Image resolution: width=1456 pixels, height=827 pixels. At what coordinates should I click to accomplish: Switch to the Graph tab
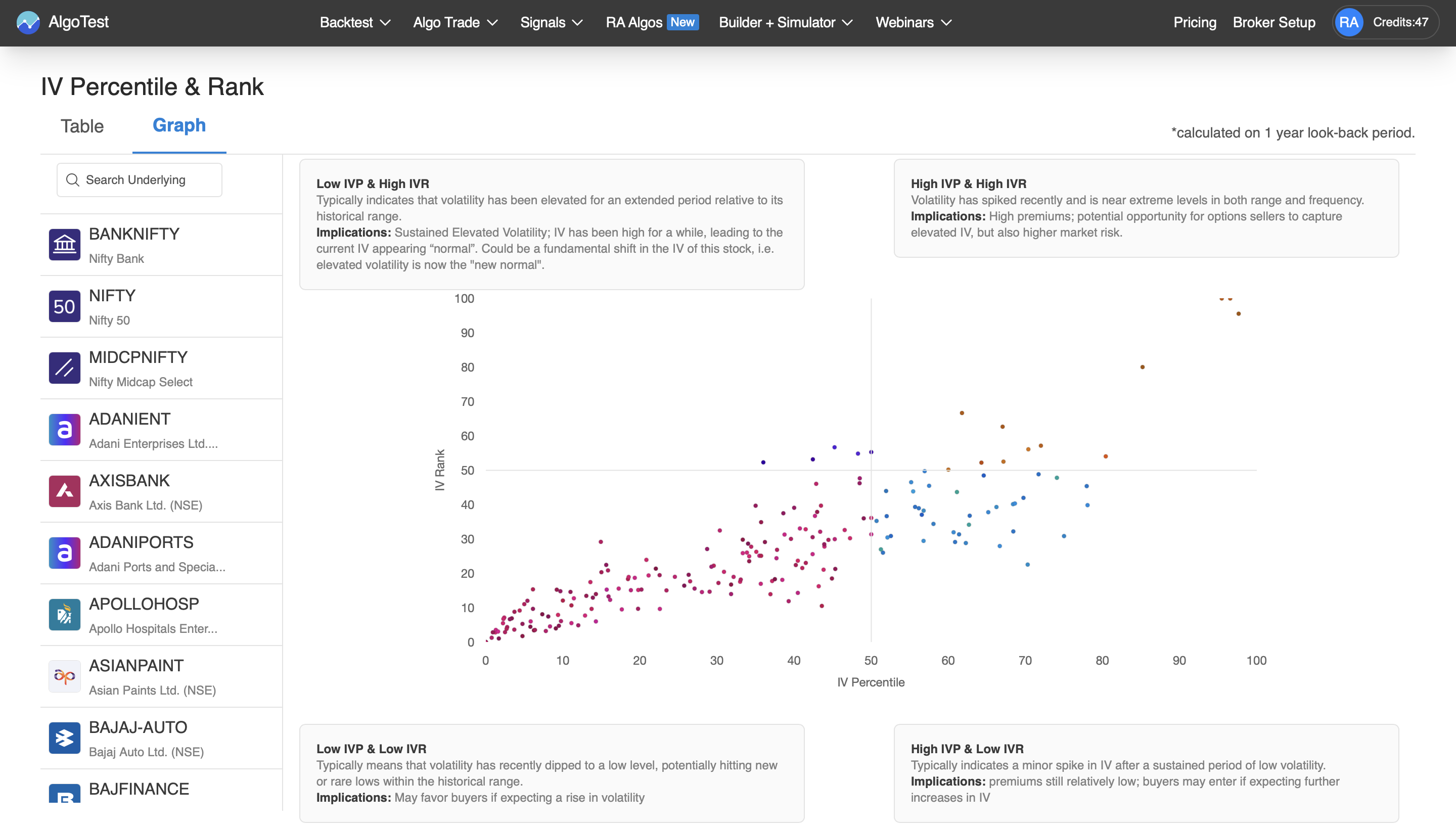[179, 125]
